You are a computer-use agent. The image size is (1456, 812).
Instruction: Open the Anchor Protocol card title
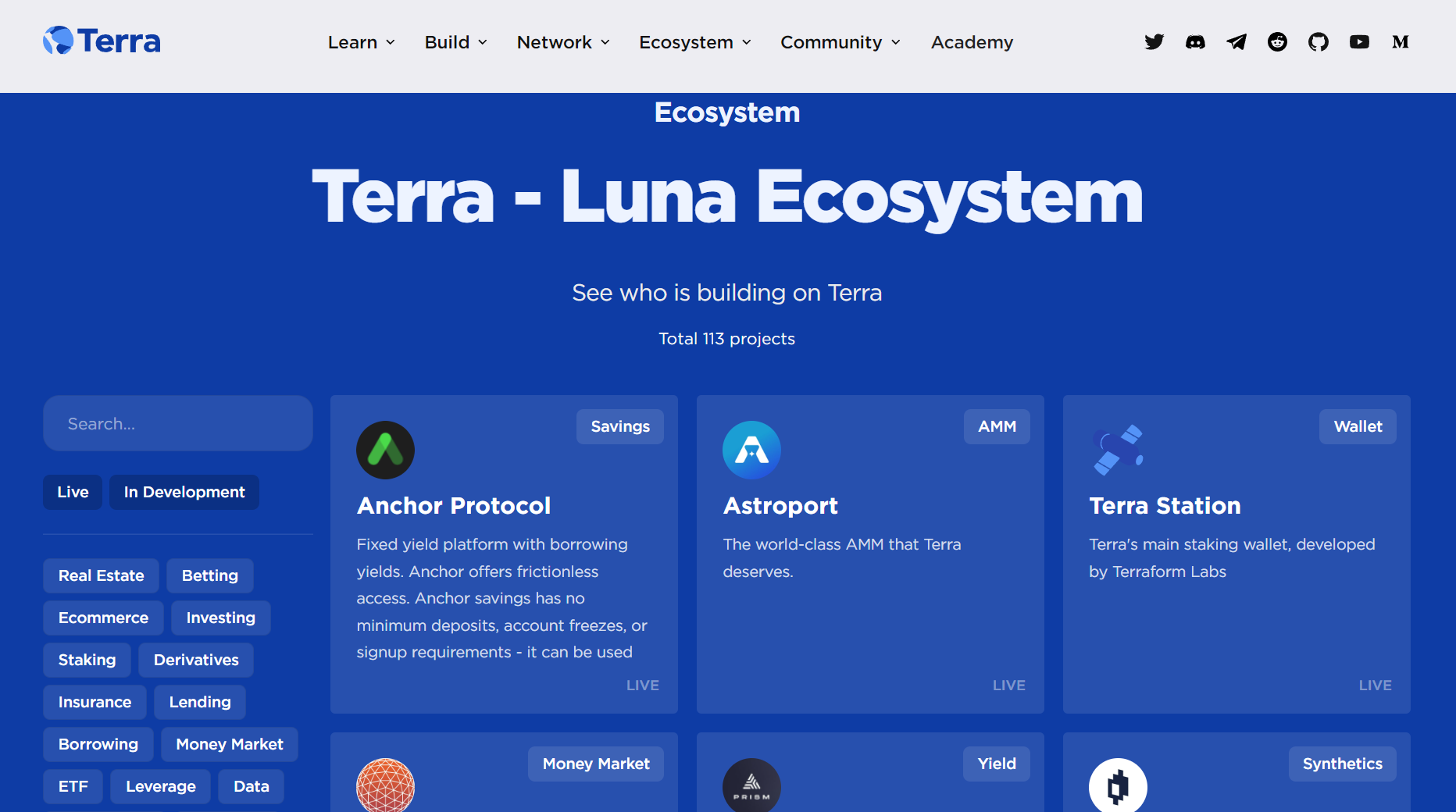tap(454, 506)
